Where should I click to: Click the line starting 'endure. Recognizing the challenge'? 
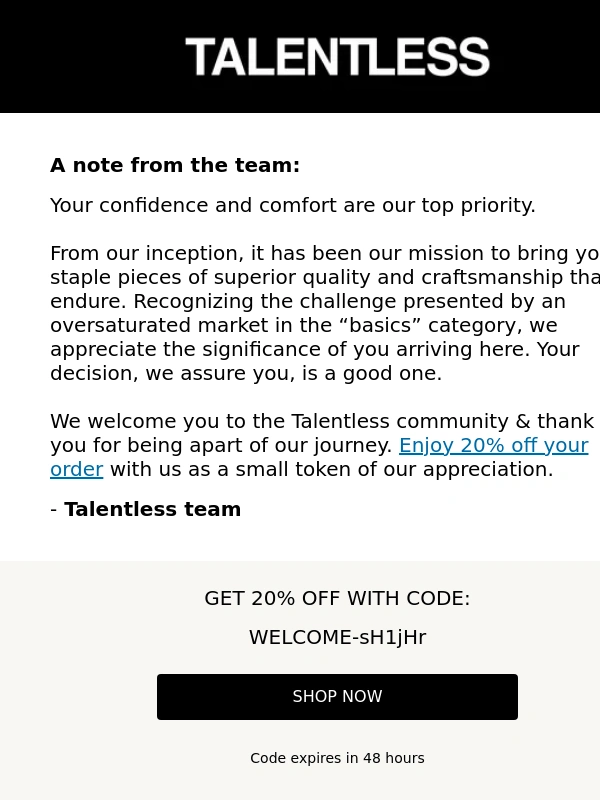[x=308, y=302]
